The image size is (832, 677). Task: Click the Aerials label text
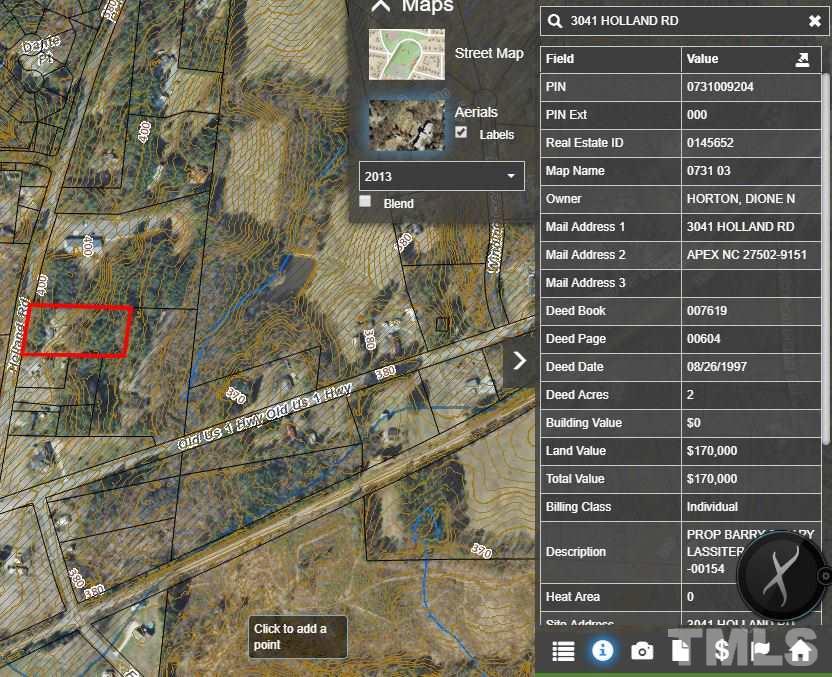[x=476, y=112]
